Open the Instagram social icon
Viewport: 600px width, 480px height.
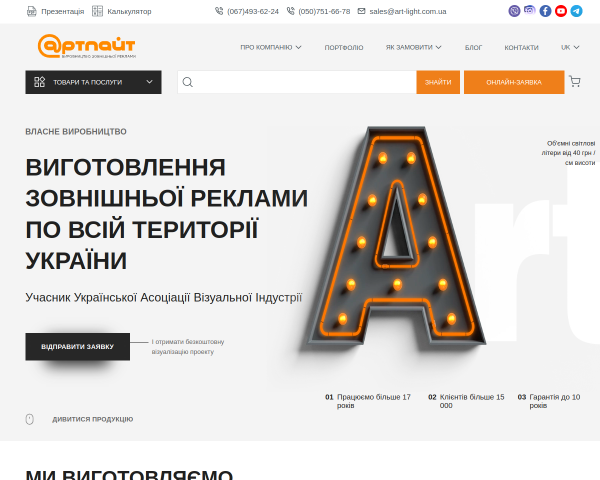click(x=530, y=10)
